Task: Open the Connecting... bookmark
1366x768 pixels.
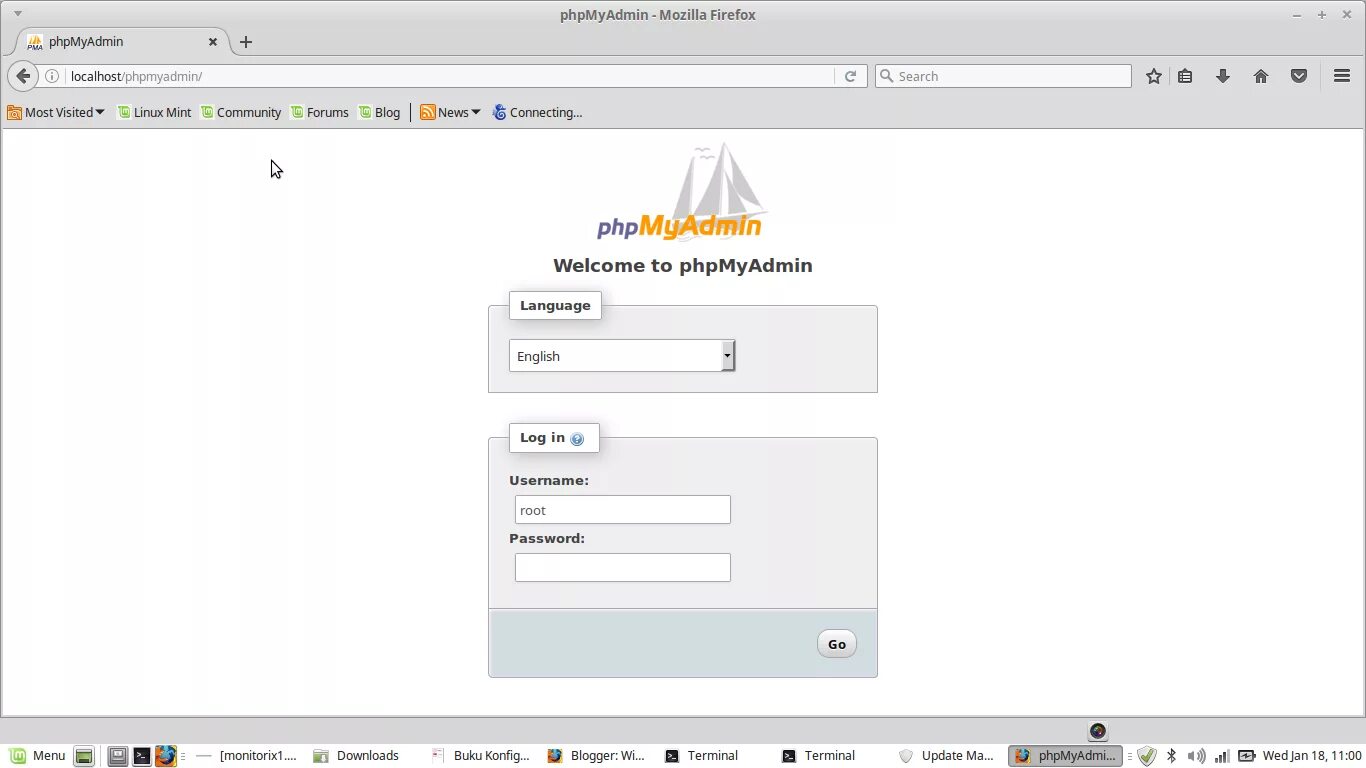Action: click(x=537, y=112)
